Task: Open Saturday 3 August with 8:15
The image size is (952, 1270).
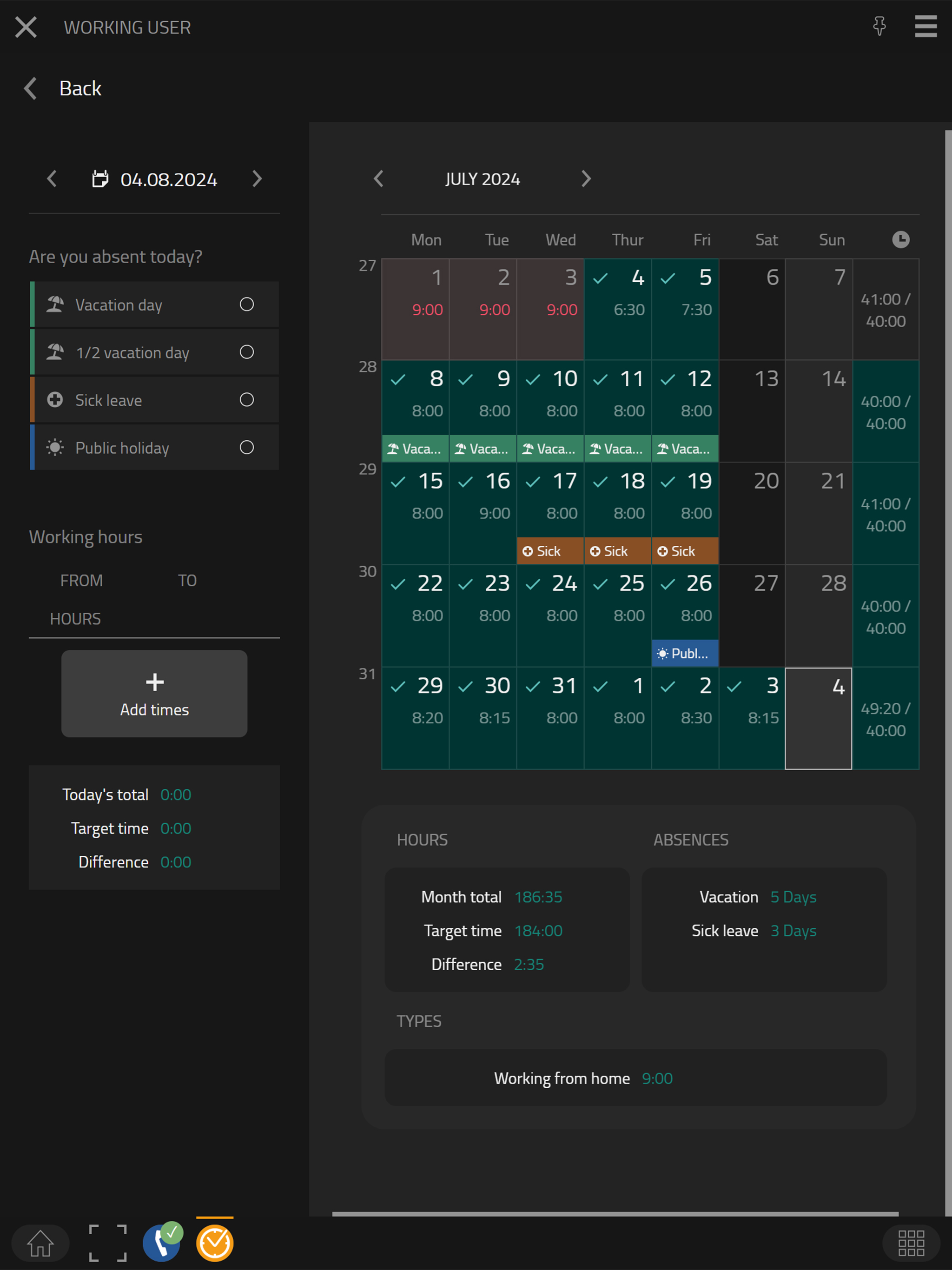Action: click(752, 718)
